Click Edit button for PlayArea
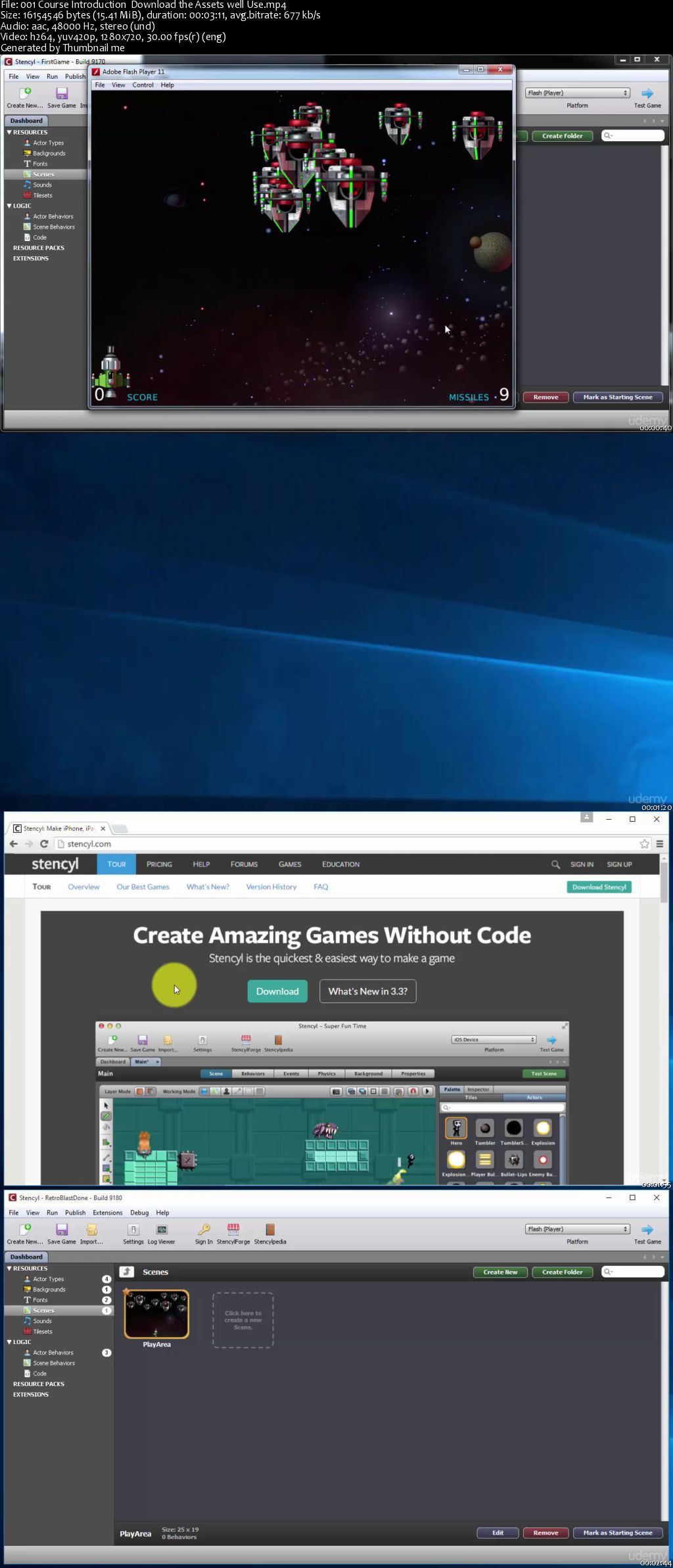The image size is (673, 1568). 498,1533
